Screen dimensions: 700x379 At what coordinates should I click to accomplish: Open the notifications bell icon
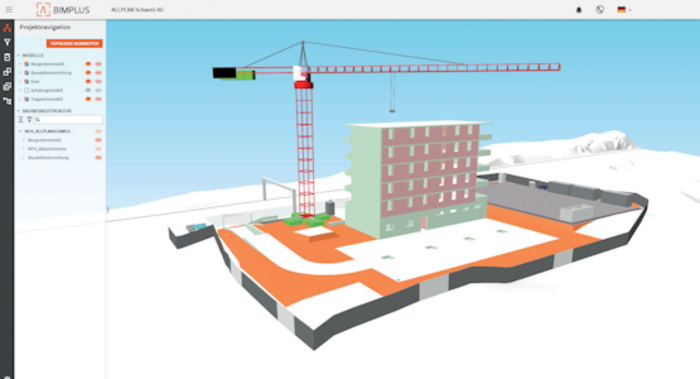pos(579,10)
